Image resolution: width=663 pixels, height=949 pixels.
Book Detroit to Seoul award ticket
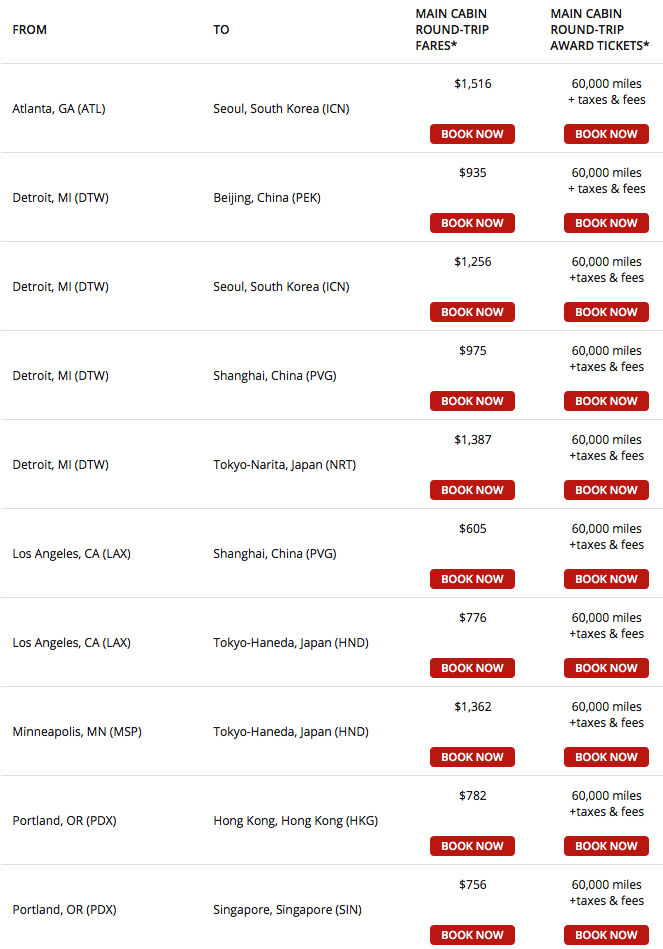coord(606,312)
